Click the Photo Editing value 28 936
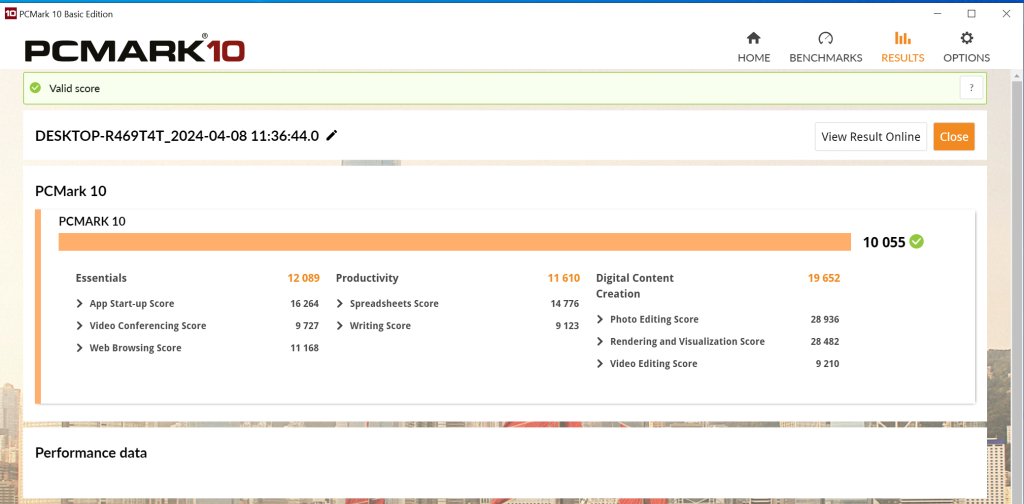The width and height of the screenshot is (1024, 504). coord(825,319)
